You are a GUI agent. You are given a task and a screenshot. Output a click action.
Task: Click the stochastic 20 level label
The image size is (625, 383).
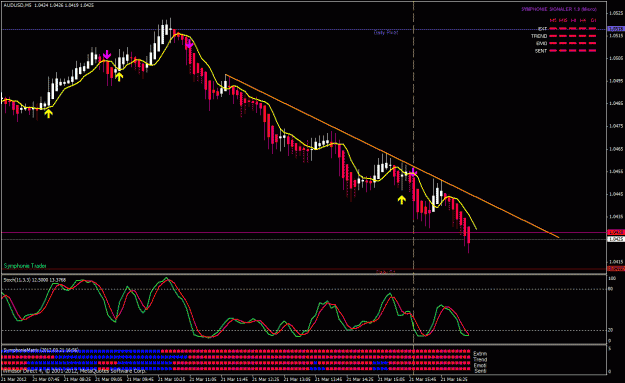[x=610, y=330]
